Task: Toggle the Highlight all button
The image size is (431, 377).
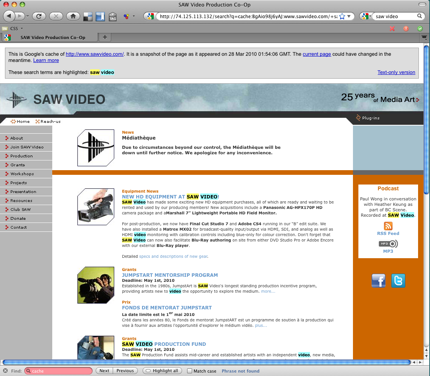Action: pos(162,371)
